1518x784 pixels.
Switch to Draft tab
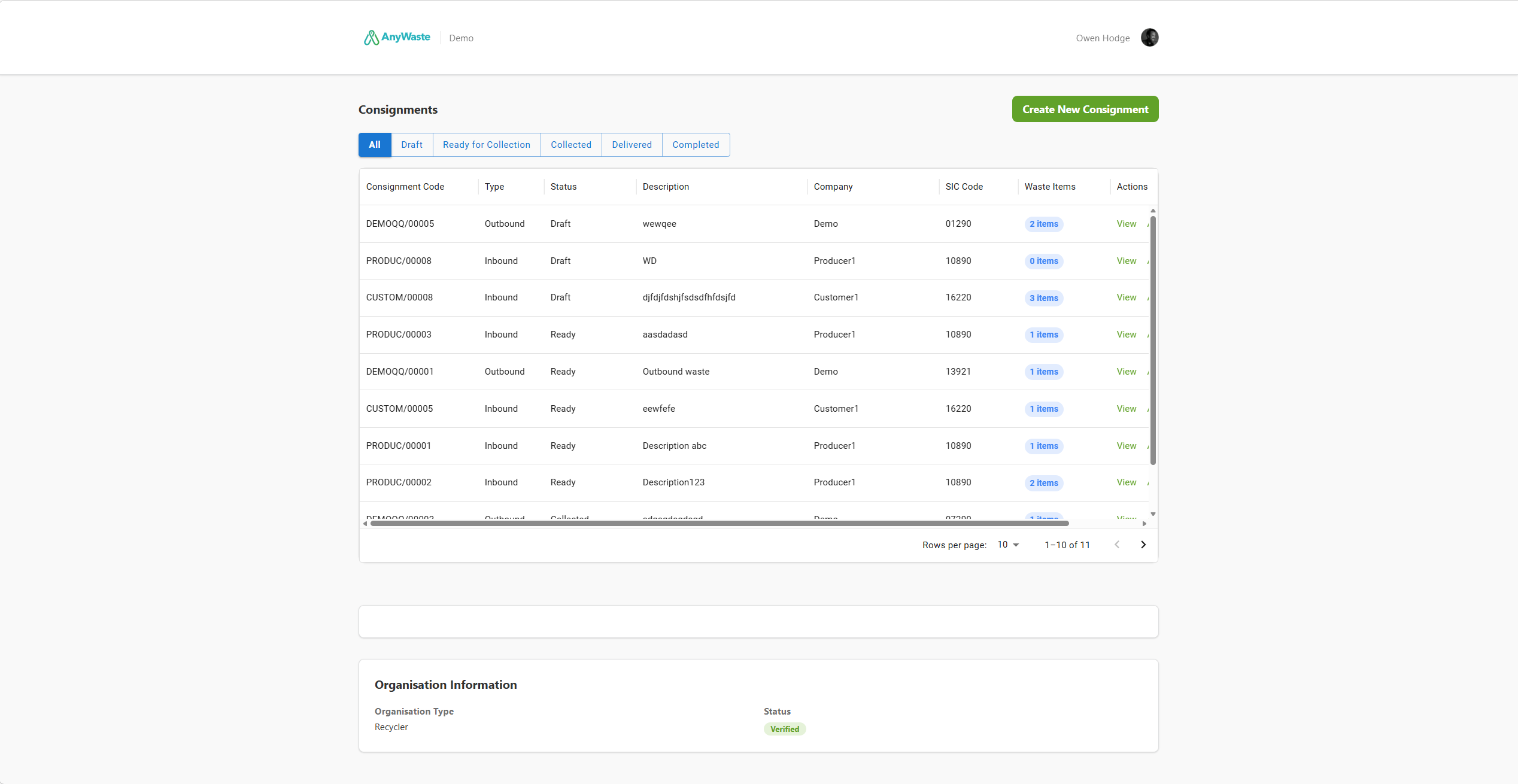(x=412, y=145)
